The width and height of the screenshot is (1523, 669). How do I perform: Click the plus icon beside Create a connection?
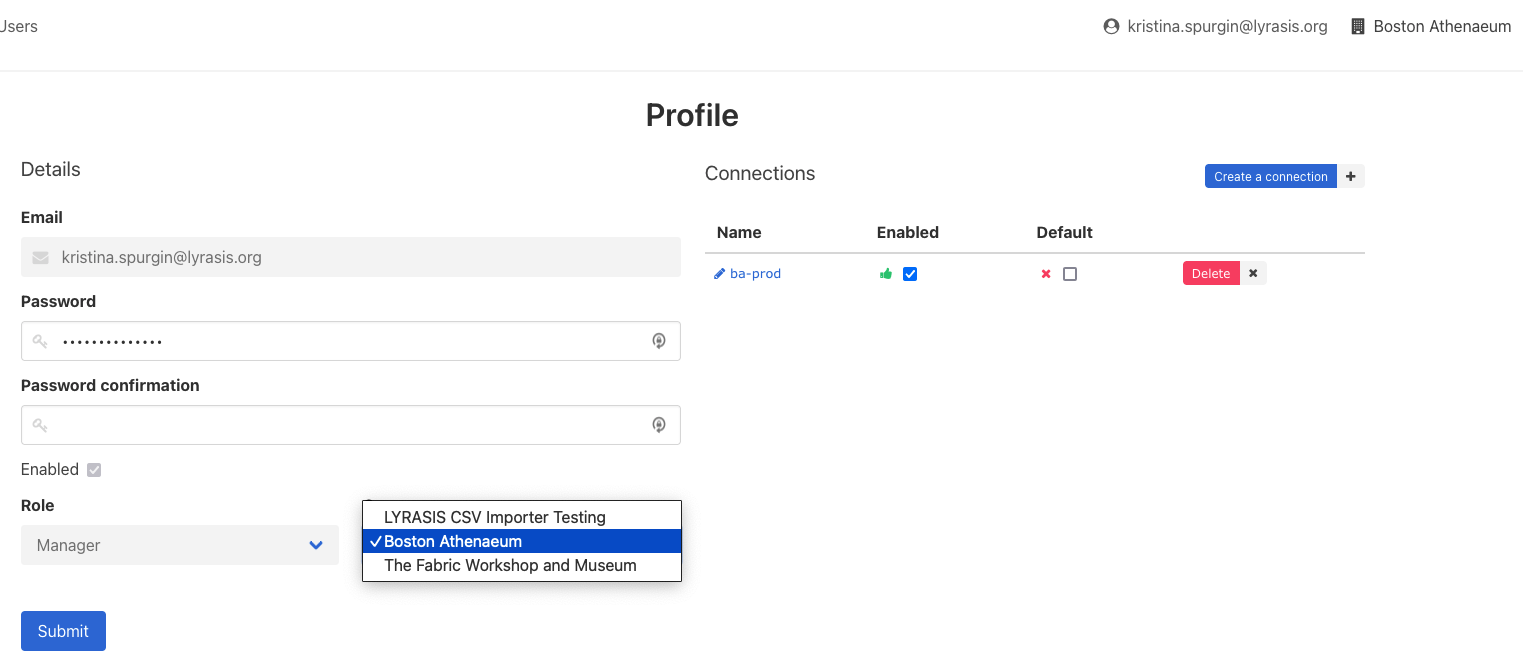1351,176
